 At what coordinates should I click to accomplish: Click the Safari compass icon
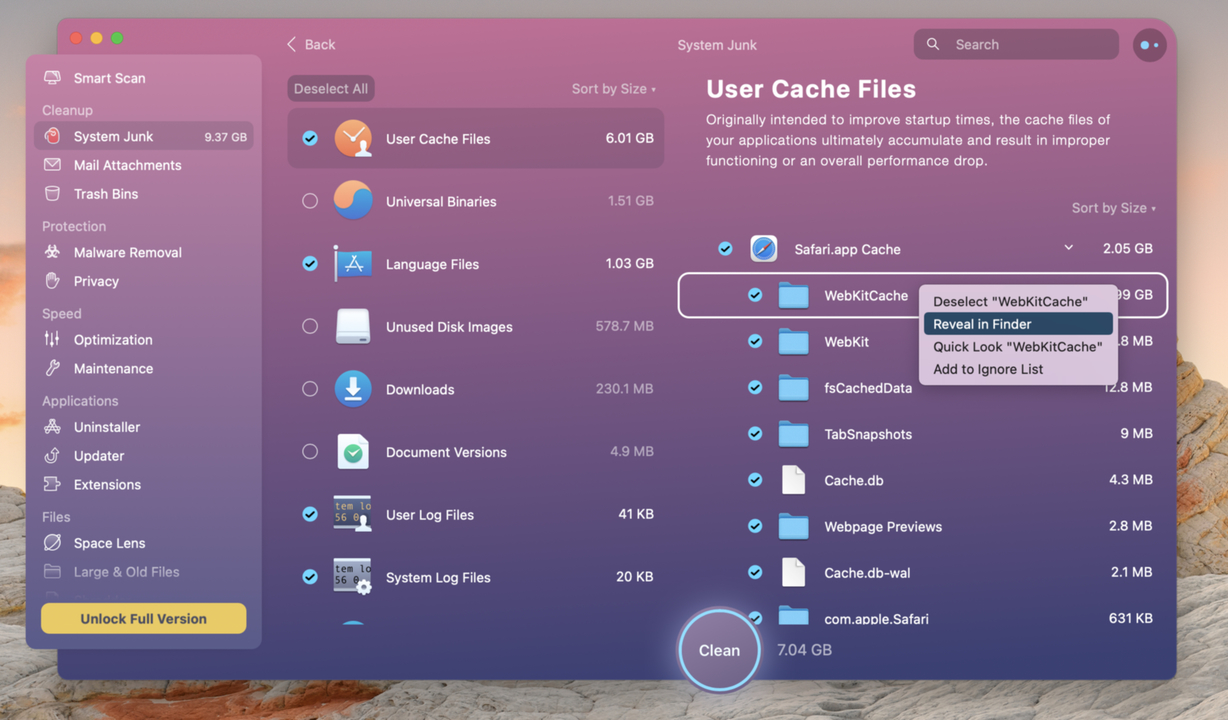(764, 248)
